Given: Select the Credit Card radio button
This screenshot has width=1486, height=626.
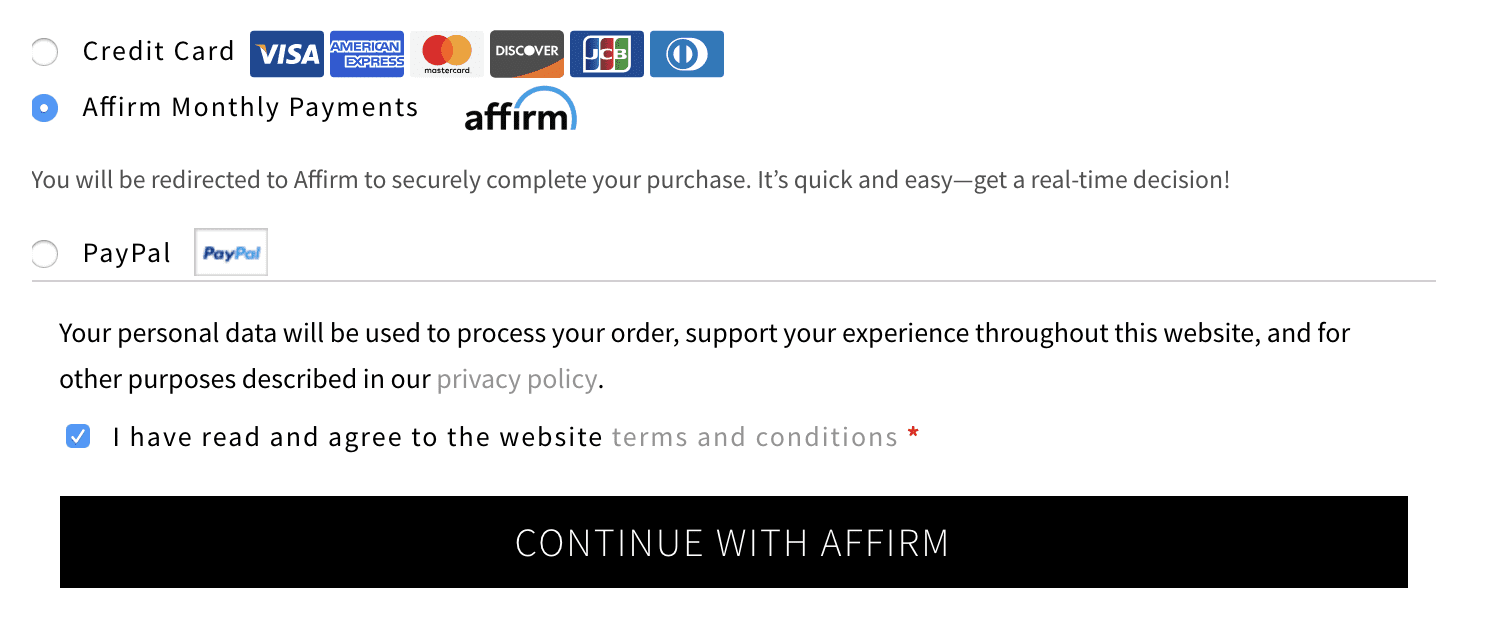Looking at the screenshot, I should click(45, 52).
